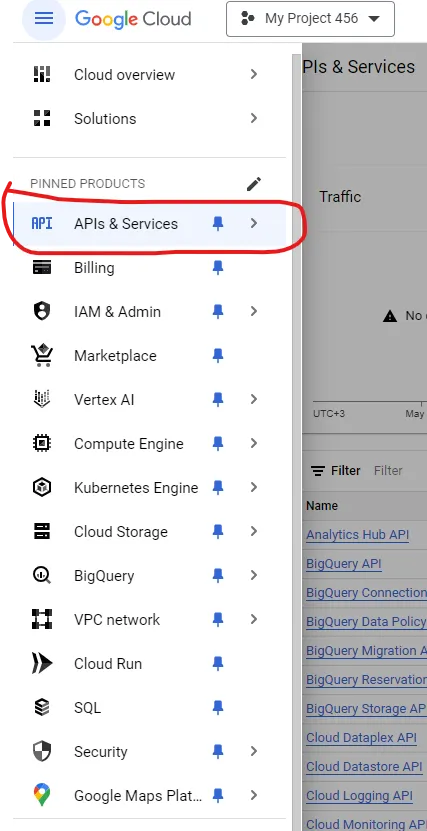Click the warning triangle icon in Traffic chart
Image resolution: width=427 pixels, height=831 pixels.
click(x=390, y=316)
